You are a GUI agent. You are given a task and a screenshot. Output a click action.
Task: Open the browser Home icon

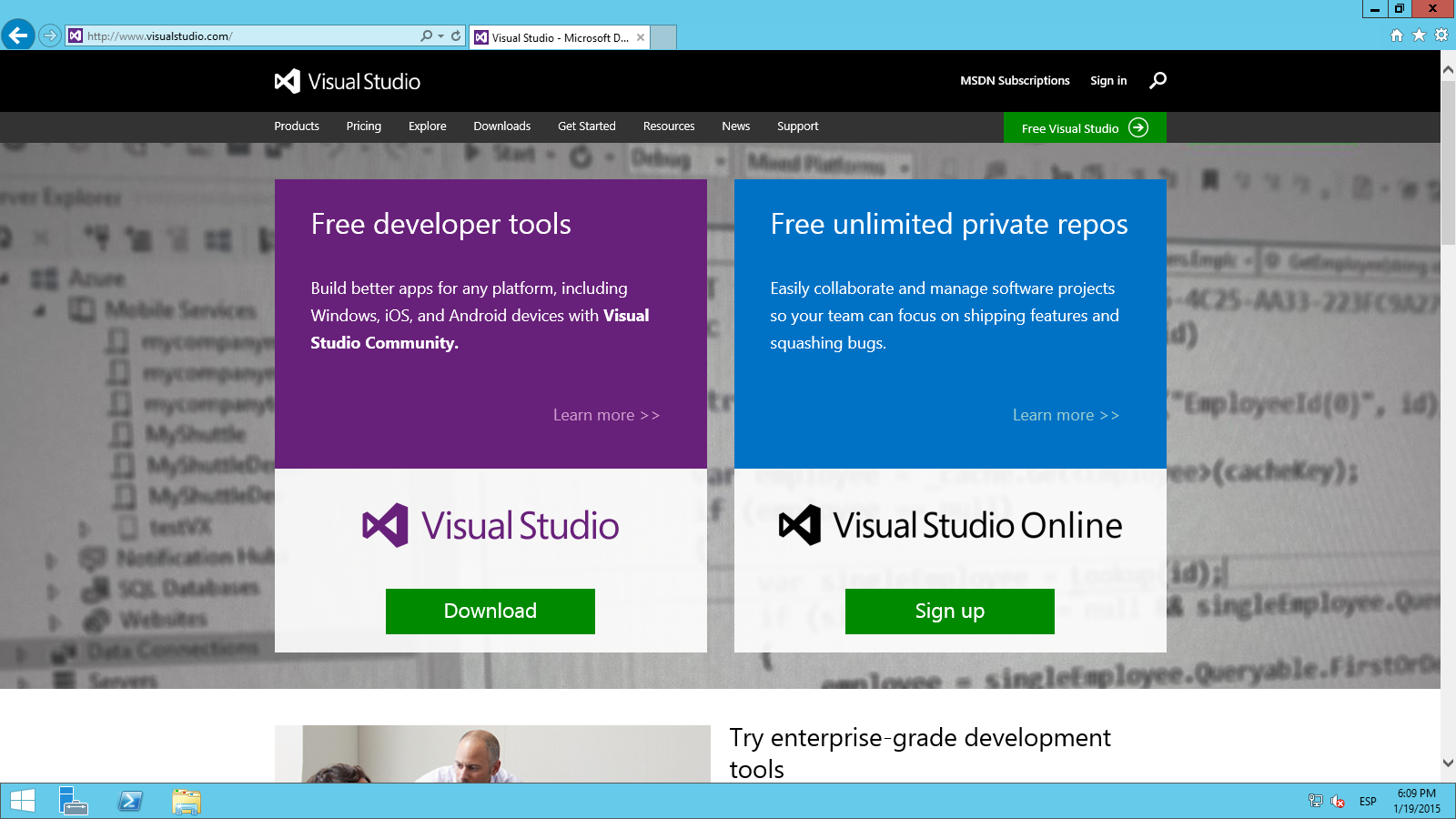click(1397, 35)
